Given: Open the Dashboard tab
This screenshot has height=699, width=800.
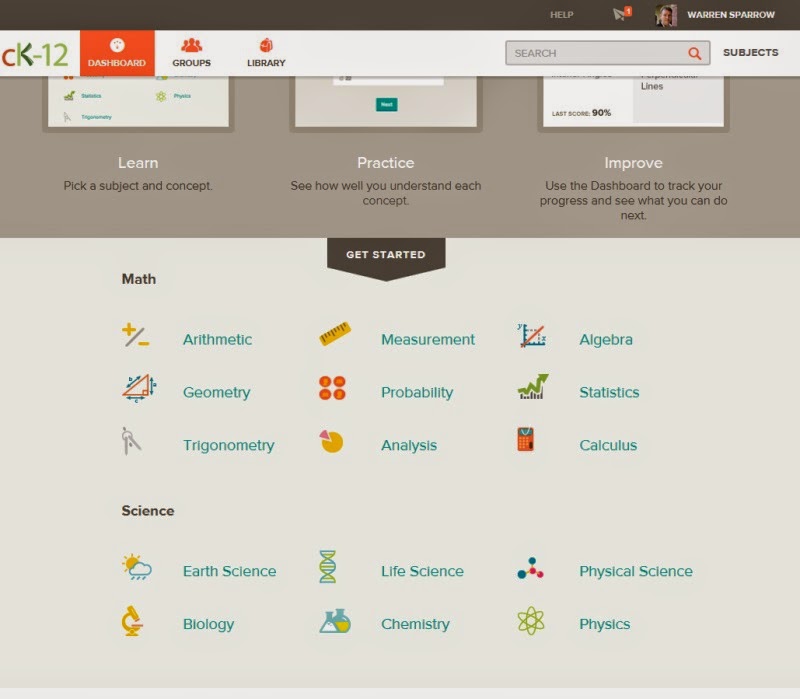Looking at the screenshot, I should coord(117,53).
